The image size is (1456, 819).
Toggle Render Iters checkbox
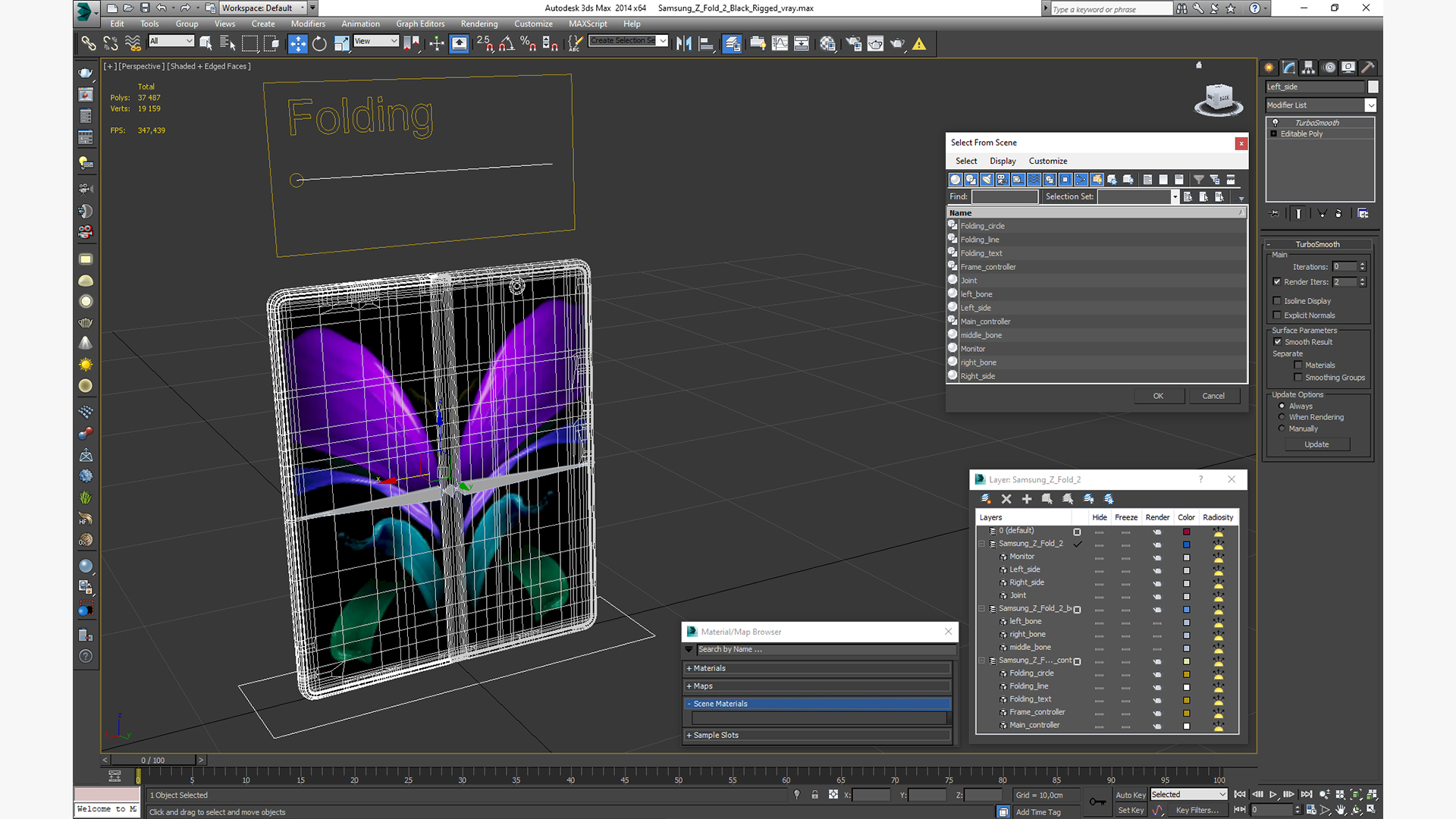click(x=1277, y=281)
